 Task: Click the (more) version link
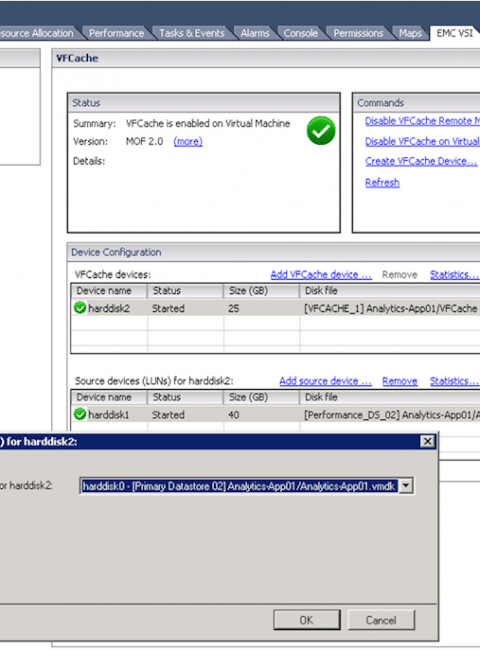coord(188,141)
